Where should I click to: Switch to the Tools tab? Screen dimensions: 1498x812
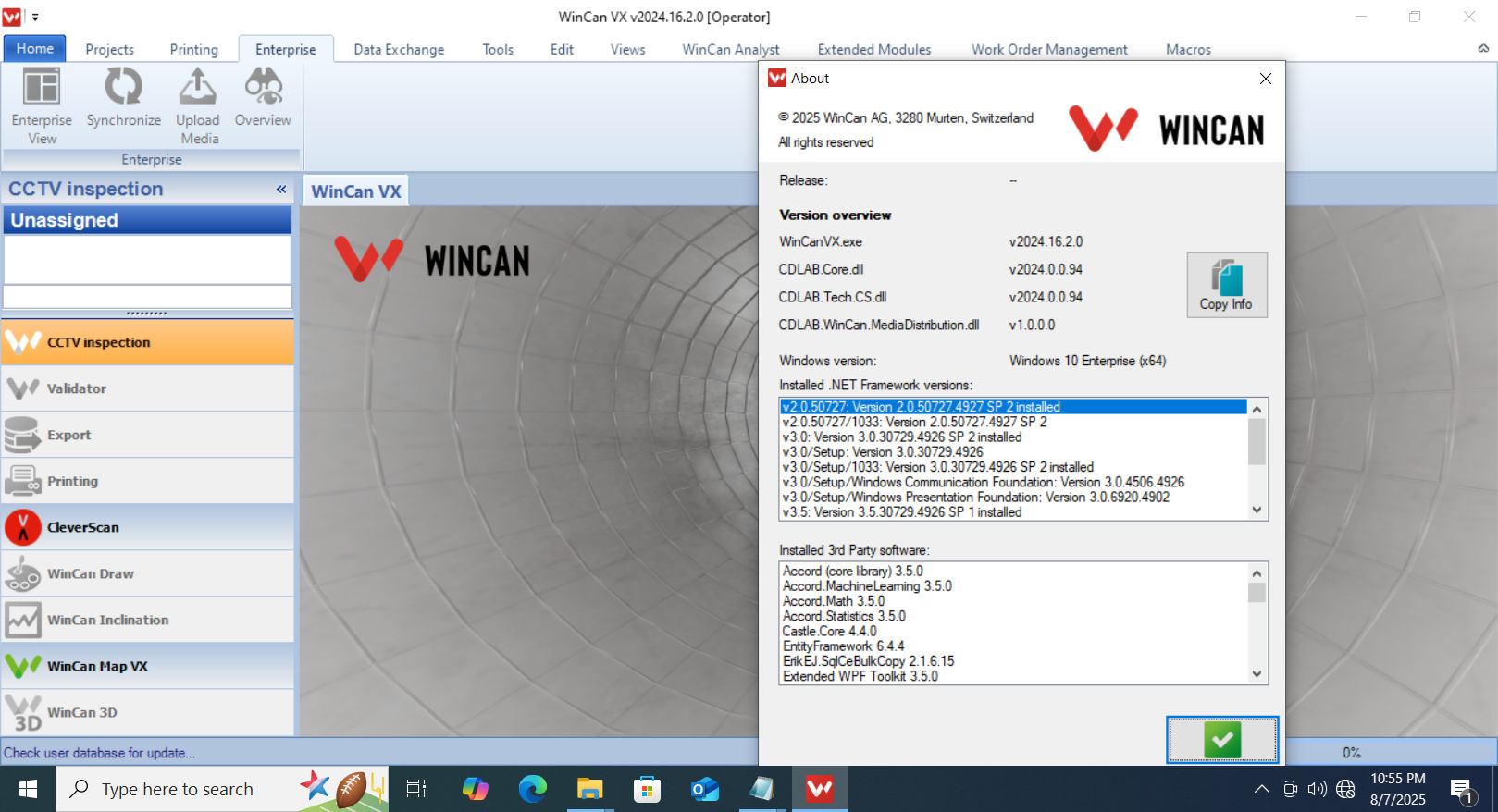(498, 49)
